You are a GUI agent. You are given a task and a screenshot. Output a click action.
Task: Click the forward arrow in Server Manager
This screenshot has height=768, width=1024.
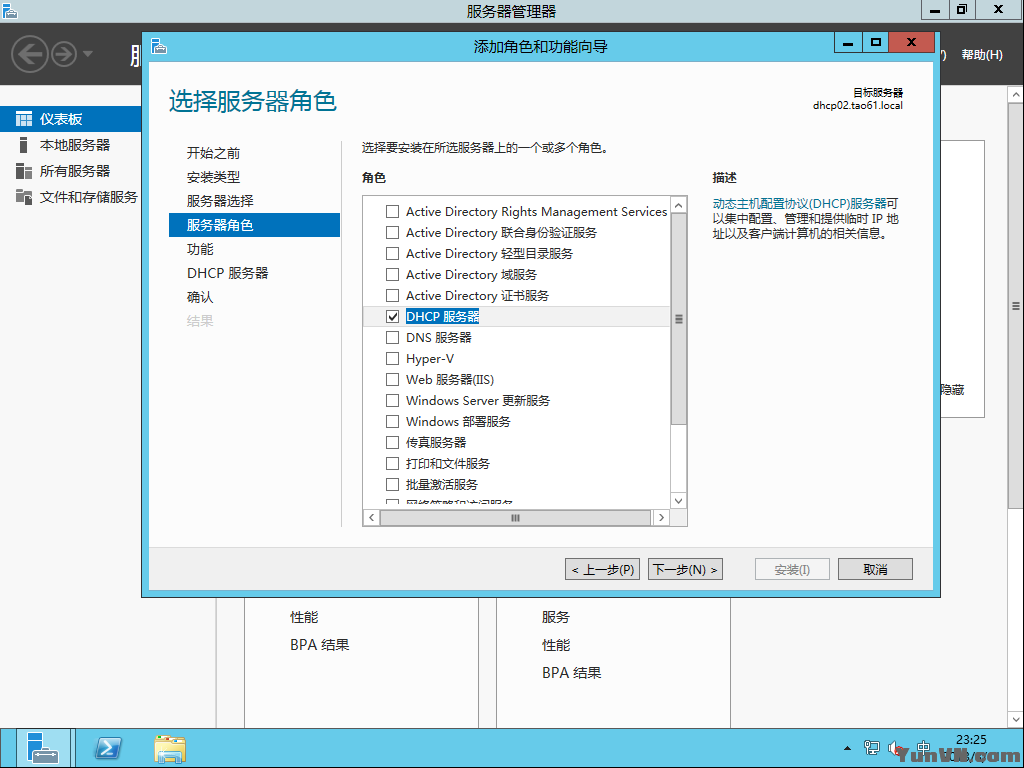[64, 54]
